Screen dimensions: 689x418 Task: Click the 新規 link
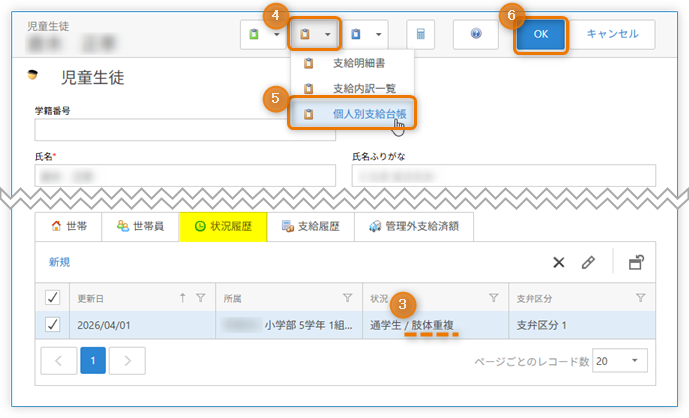coord(59,262)
